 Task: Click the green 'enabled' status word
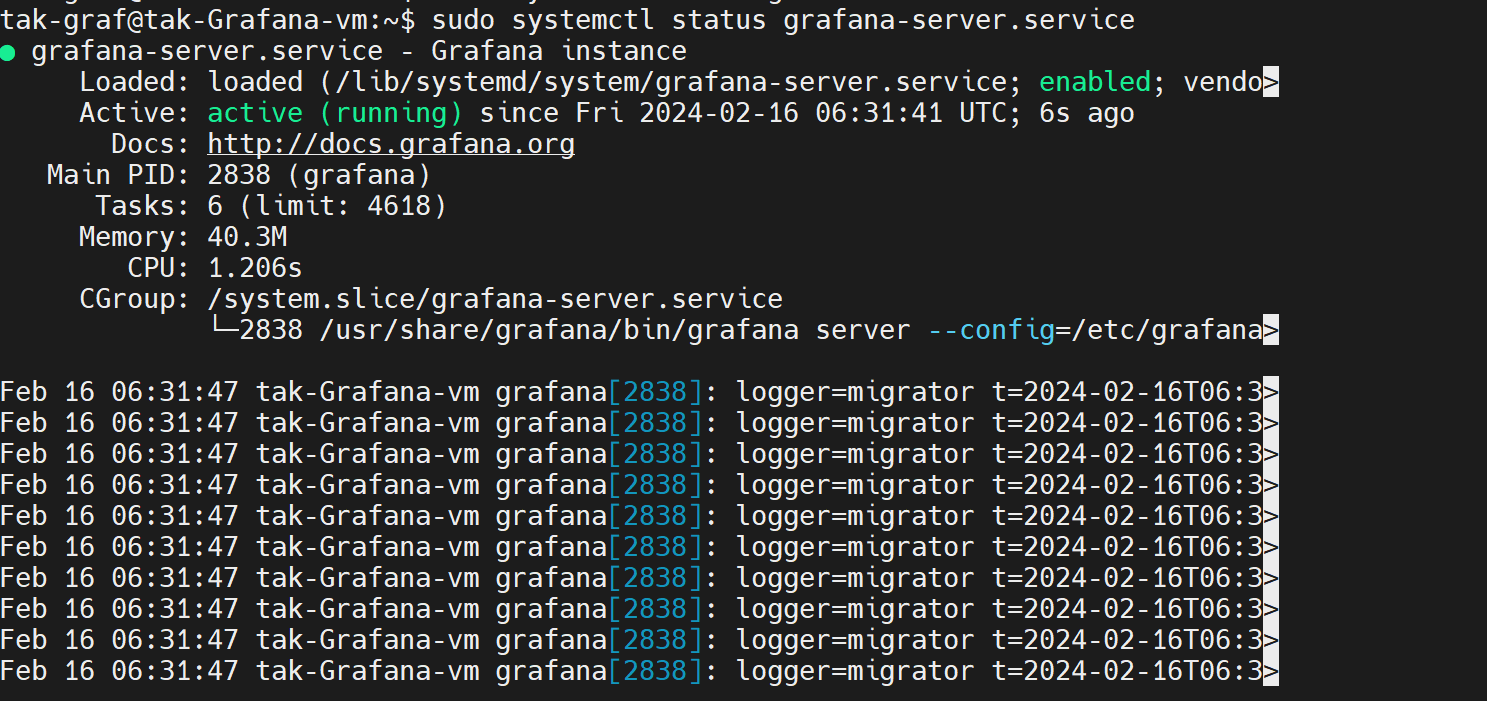pos(1095,82)
